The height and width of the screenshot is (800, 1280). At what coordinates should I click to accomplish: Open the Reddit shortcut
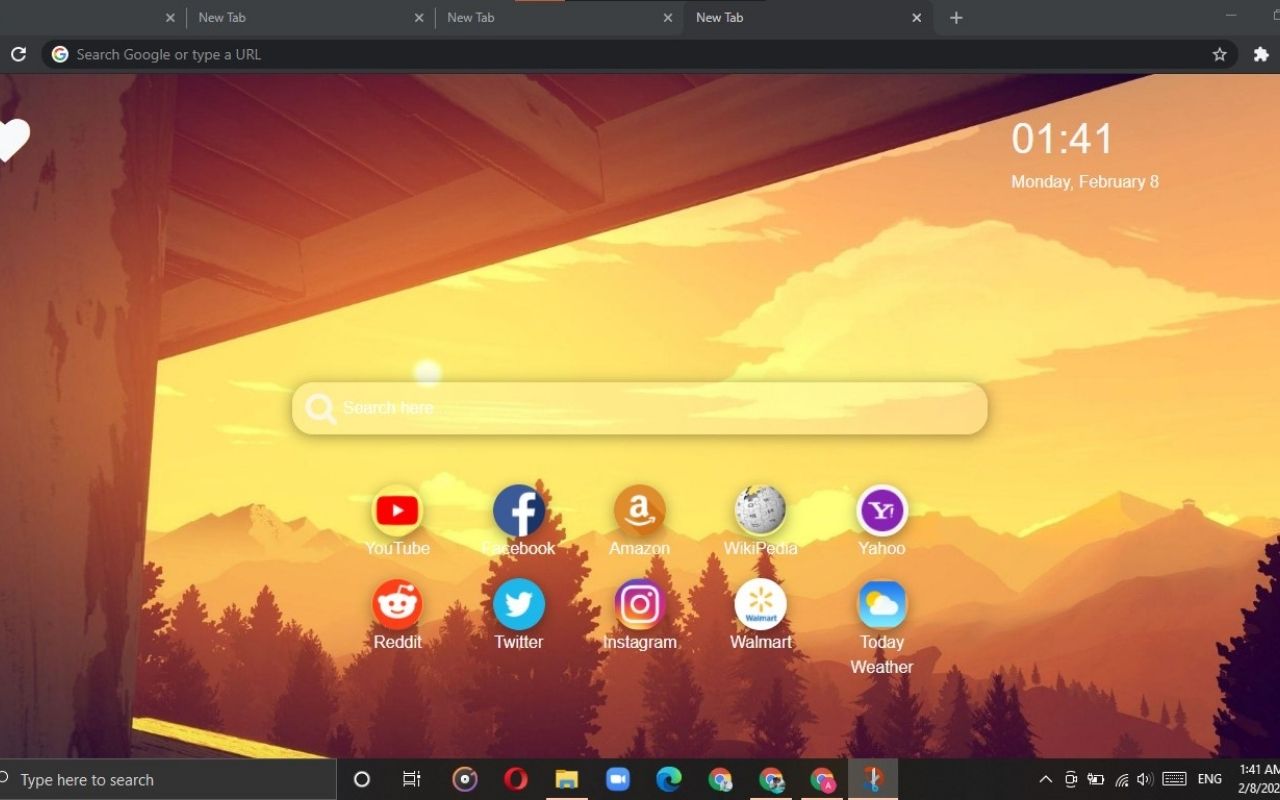point(397,603)
